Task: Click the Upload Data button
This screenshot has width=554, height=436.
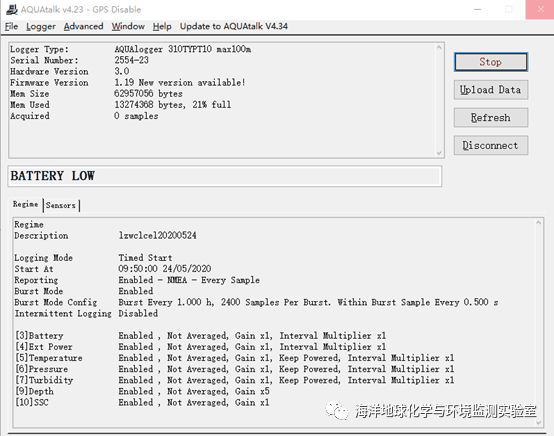Action: point(491,90)
